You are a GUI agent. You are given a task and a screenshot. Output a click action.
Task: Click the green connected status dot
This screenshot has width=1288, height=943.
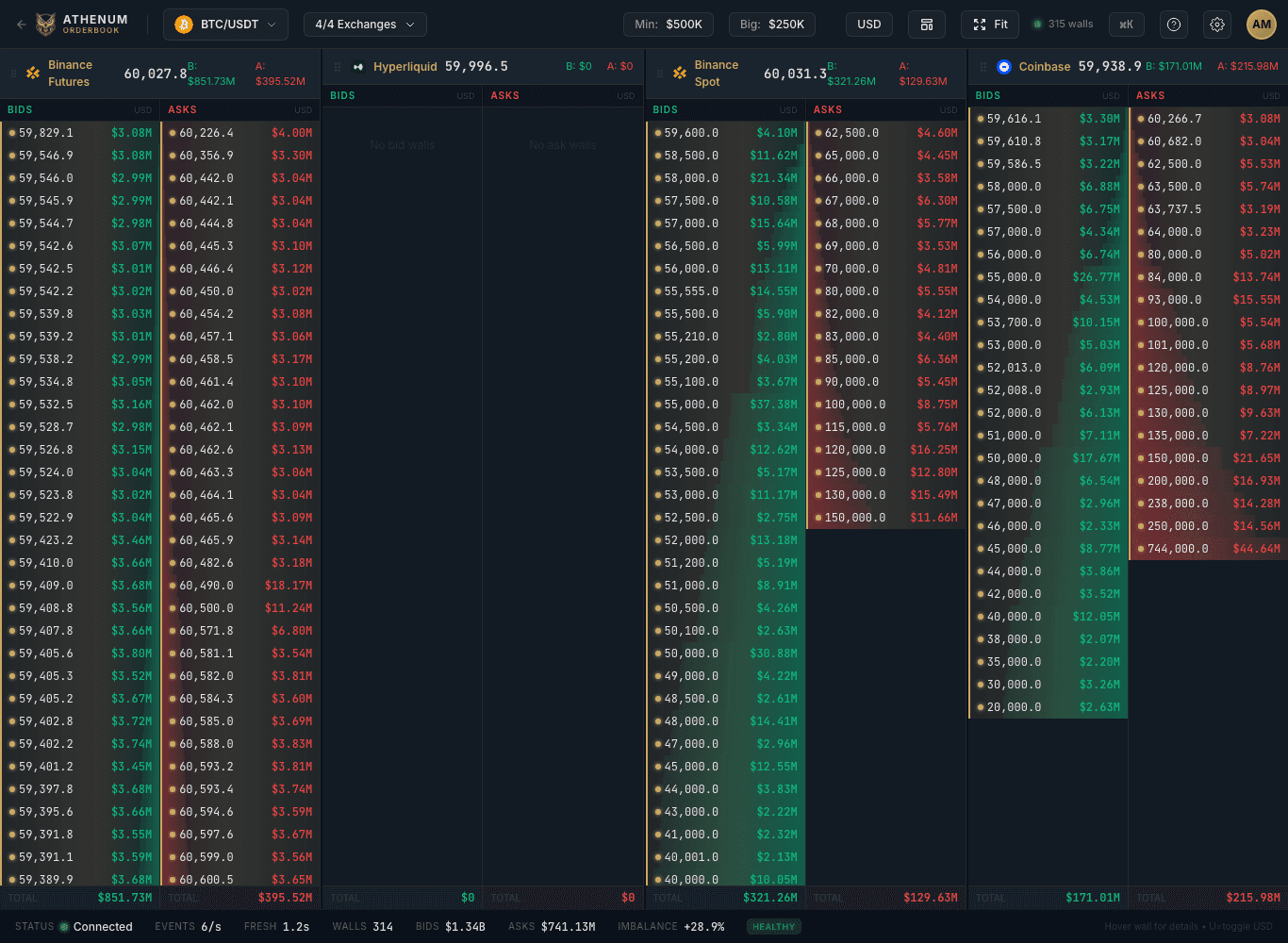click(x=64, y=927)
